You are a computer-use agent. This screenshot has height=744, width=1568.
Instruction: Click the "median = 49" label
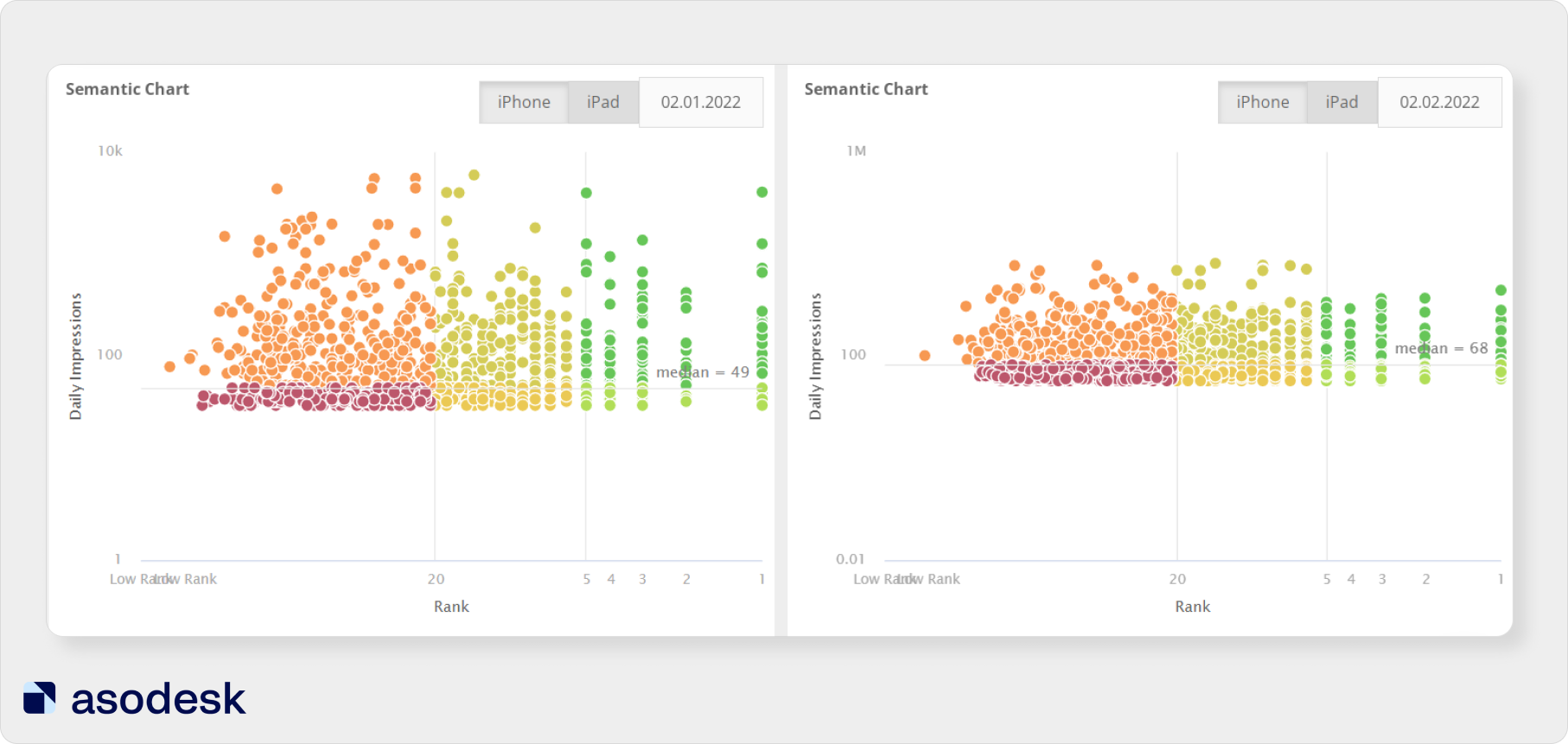(703, 372)
